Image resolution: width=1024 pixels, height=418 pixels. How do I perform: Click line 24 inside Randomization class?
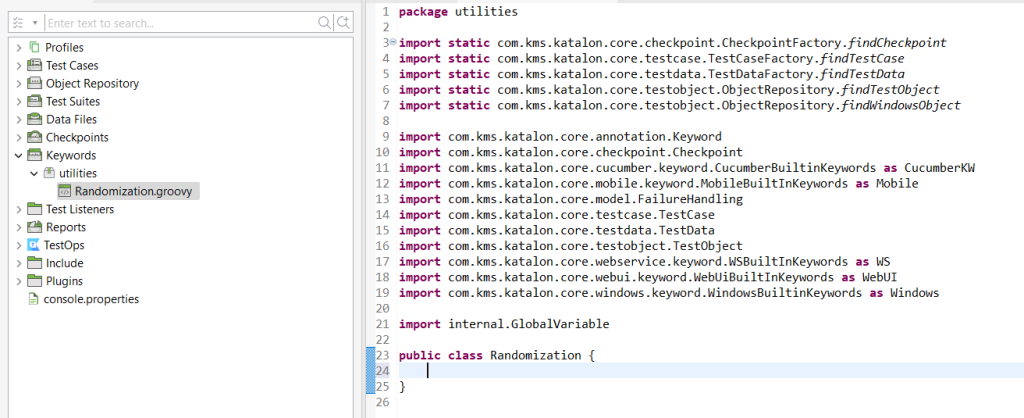600,371
